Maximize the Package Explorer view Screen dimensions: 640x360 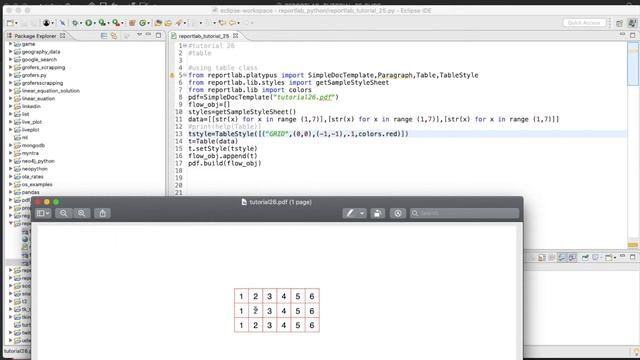click(158, 36)
